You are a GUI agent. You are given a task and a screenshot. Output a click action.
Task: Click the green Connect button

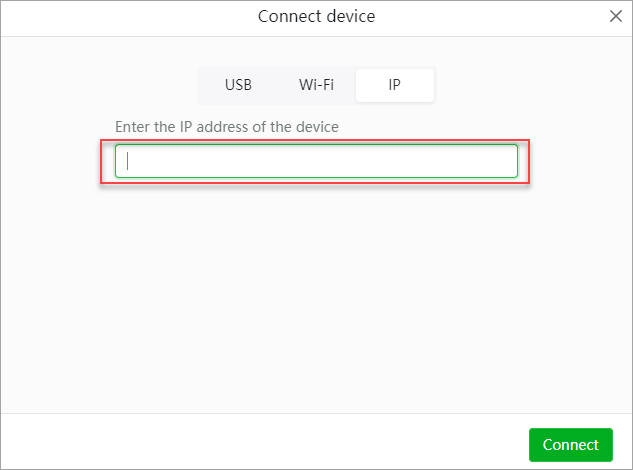571,445
